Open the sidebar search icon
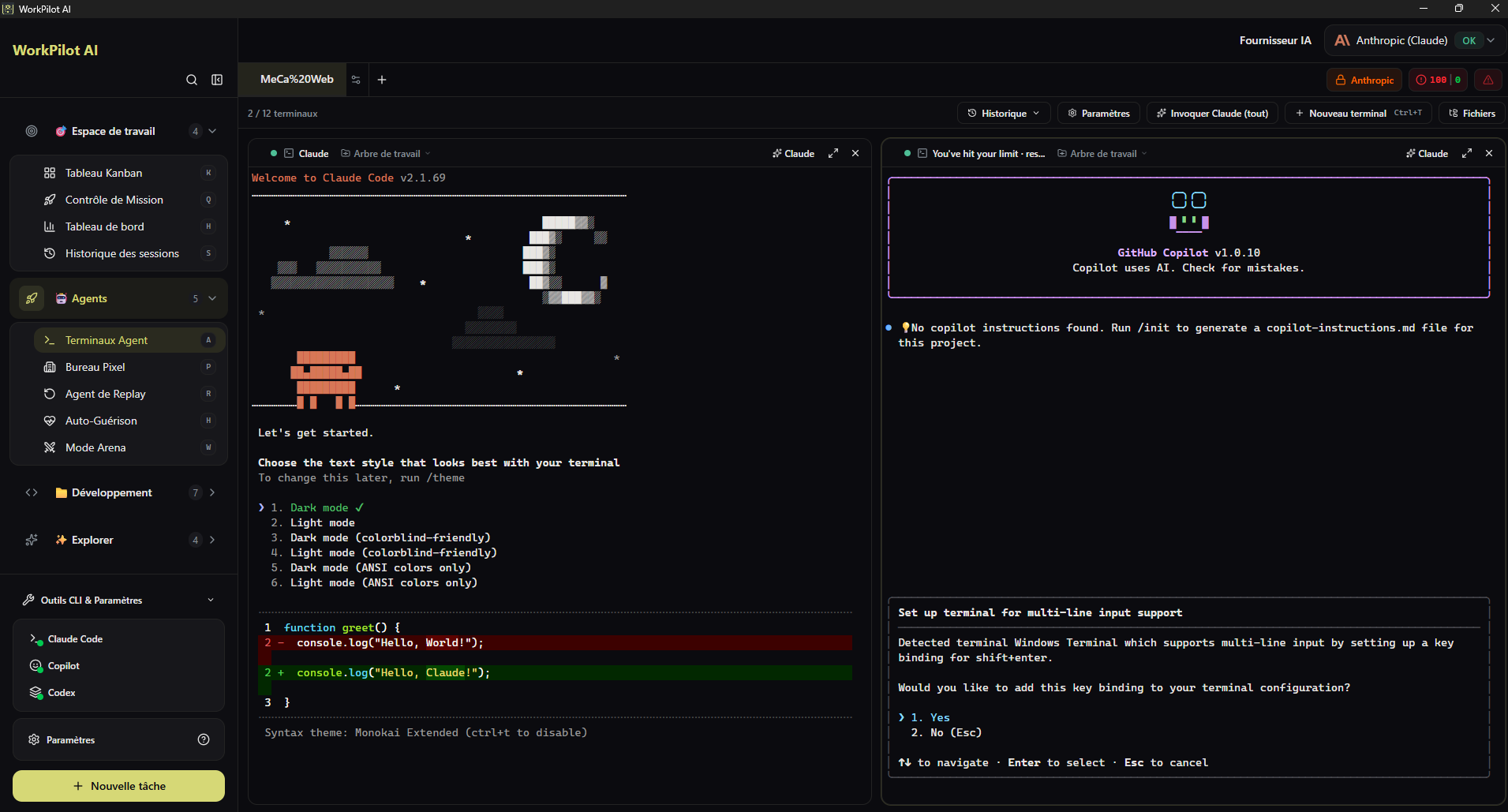1508x812 pixels. (192, 80)
